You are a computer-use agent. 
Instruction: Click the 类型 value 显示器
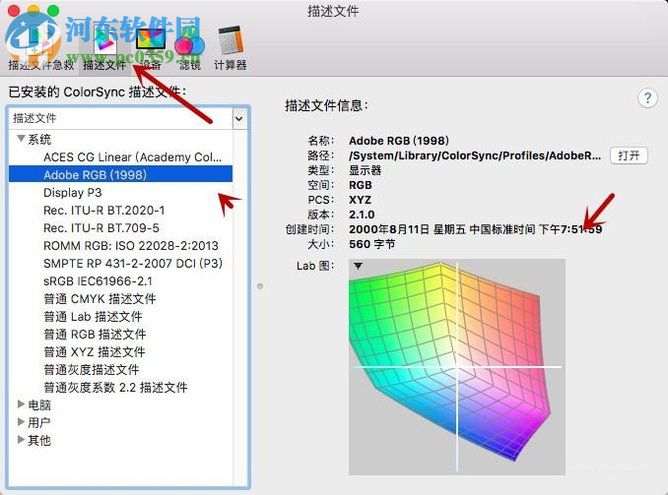(x=365, y=170)
